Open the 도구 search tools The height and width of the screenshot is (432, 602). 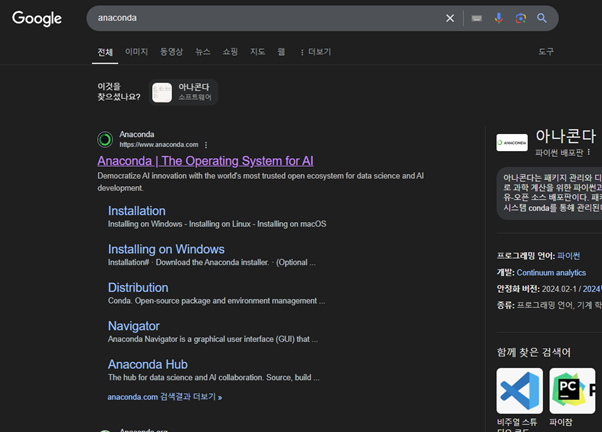[x=546, y=52]
